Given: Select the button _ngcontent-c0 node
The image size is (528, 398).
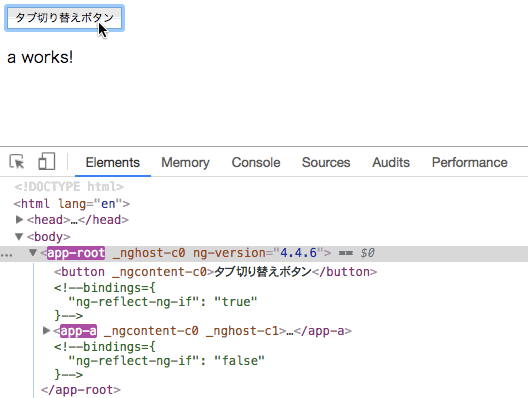Looking at the screenshot, I should point(216,272).
